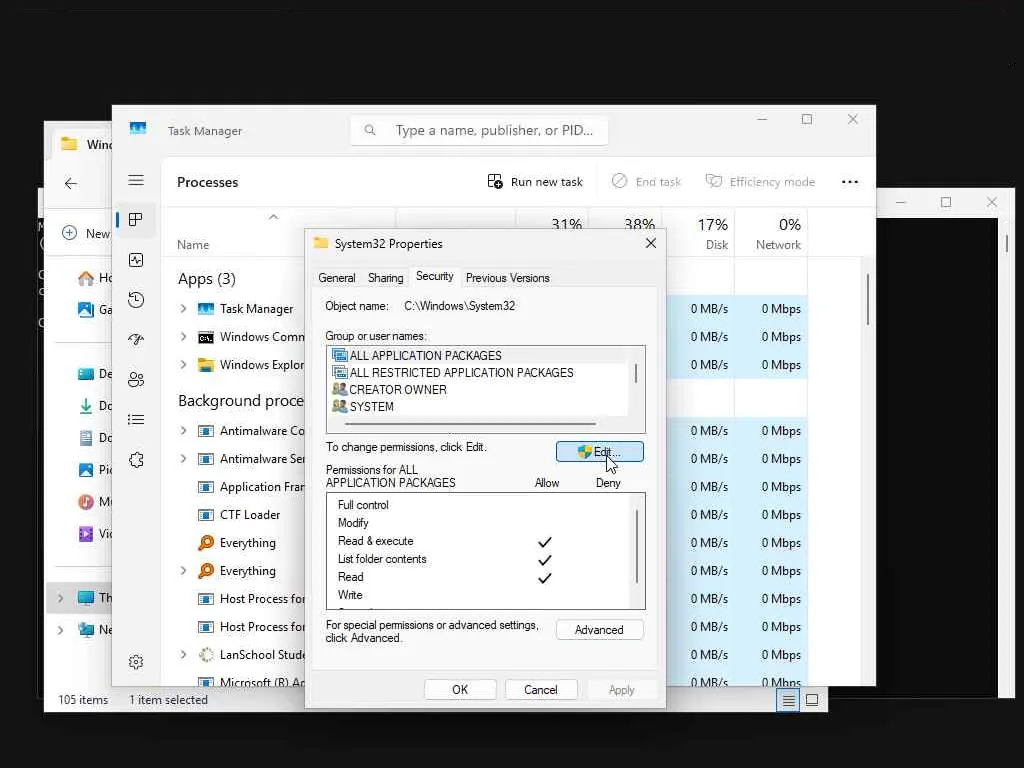This screenshot has height=768, width=1024.
Task: Expand This PC in File Explorer tree
Action: (60, 598)
